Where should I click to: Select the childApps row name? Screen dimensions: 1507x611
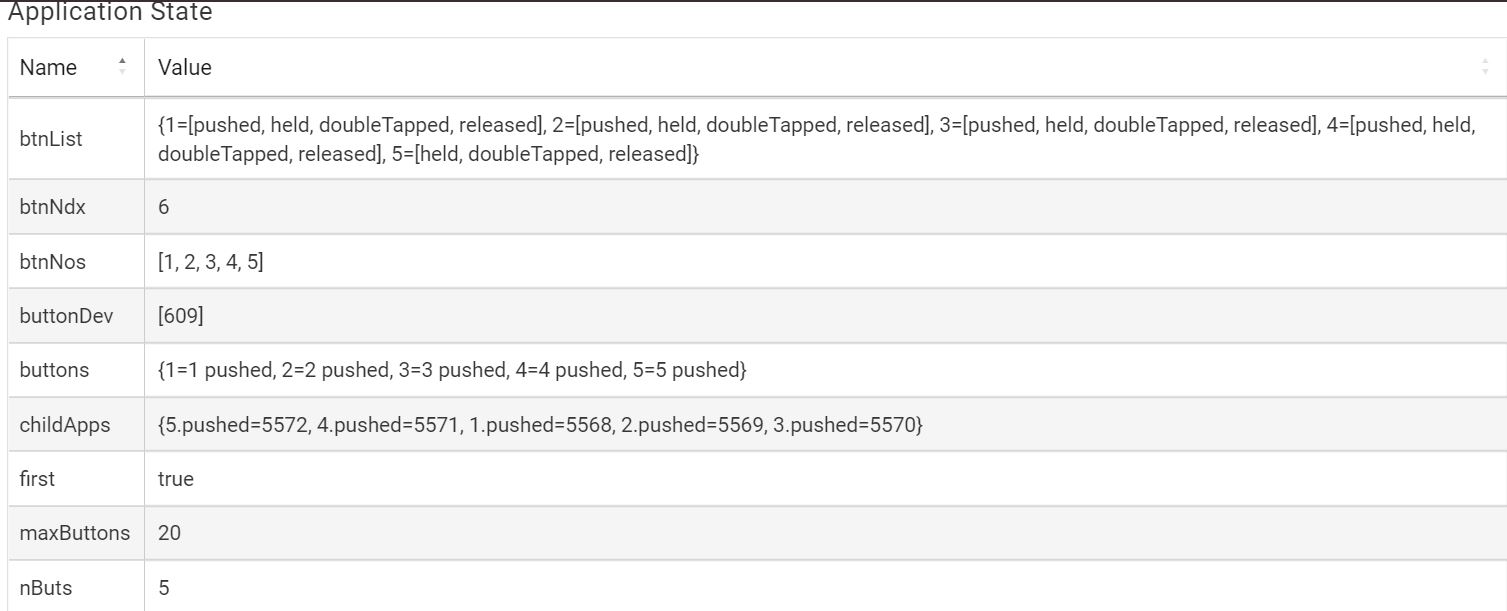pyautogui.click(x=65, y=425)
